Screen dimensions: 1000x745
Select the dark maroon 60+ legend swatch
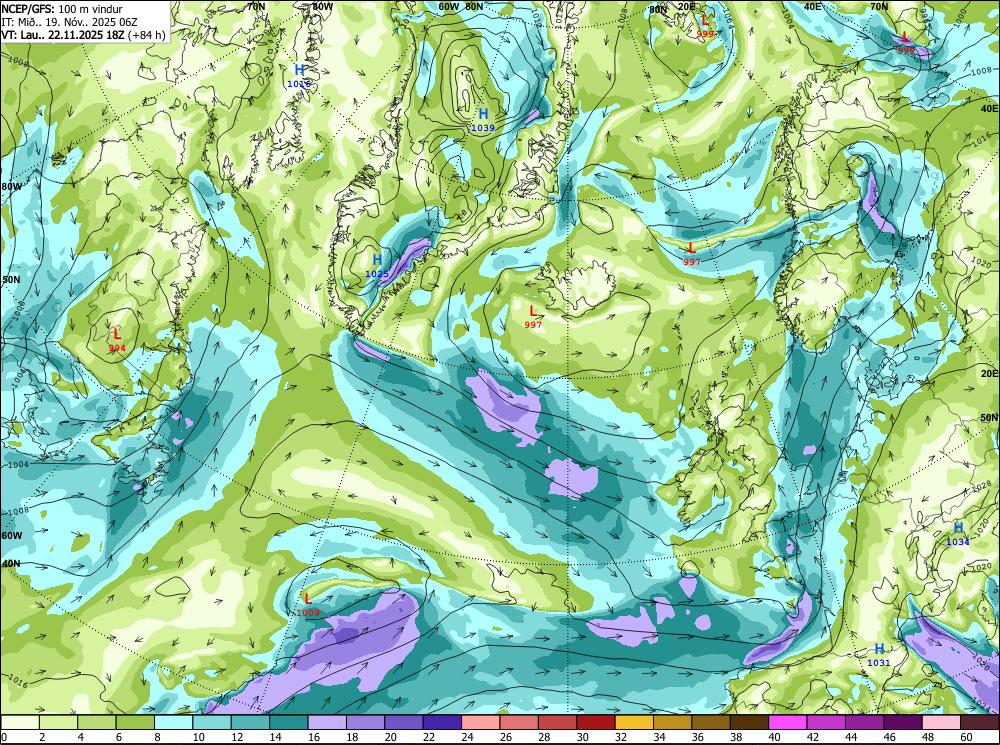[980, 722]
